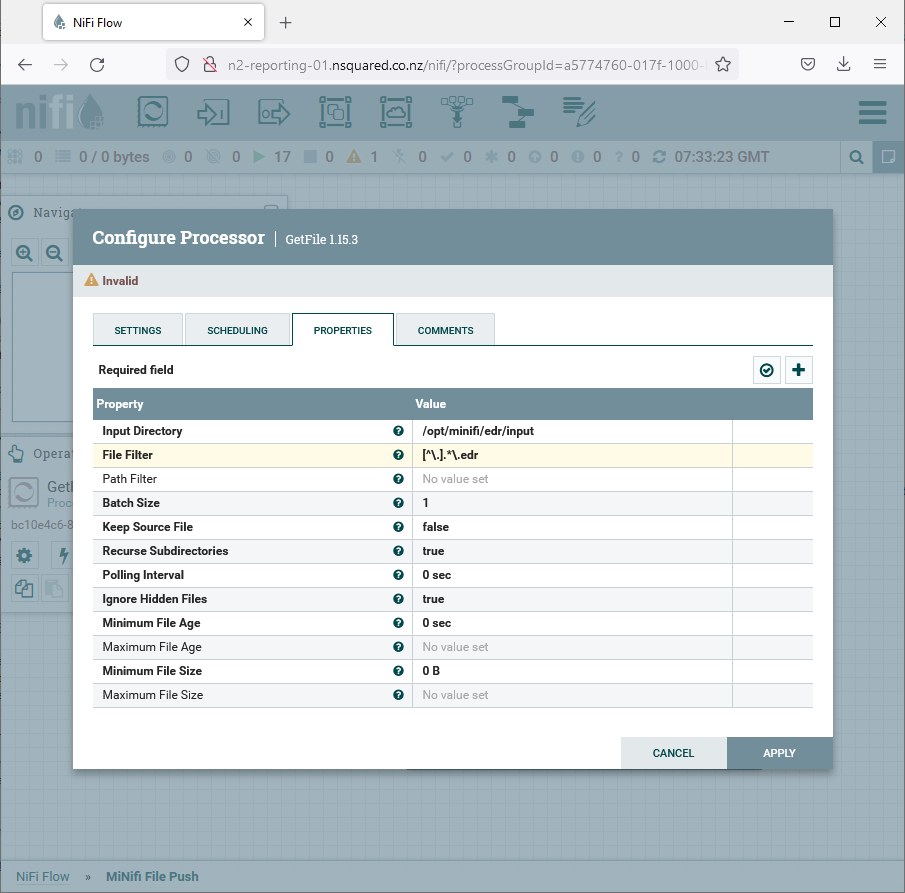
Task: Click the Input Port toolbar icon
Action: tap(213, 112)
